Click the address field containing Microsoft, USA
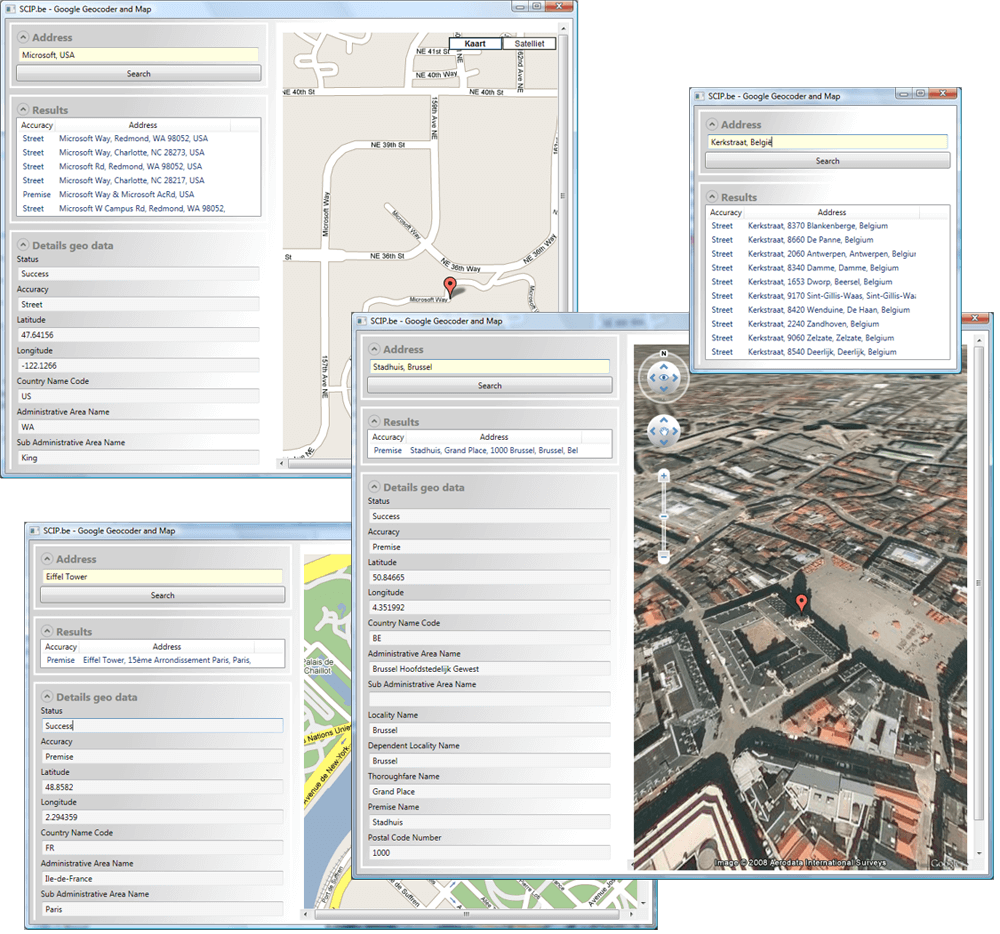 click(x=138, y=55)
